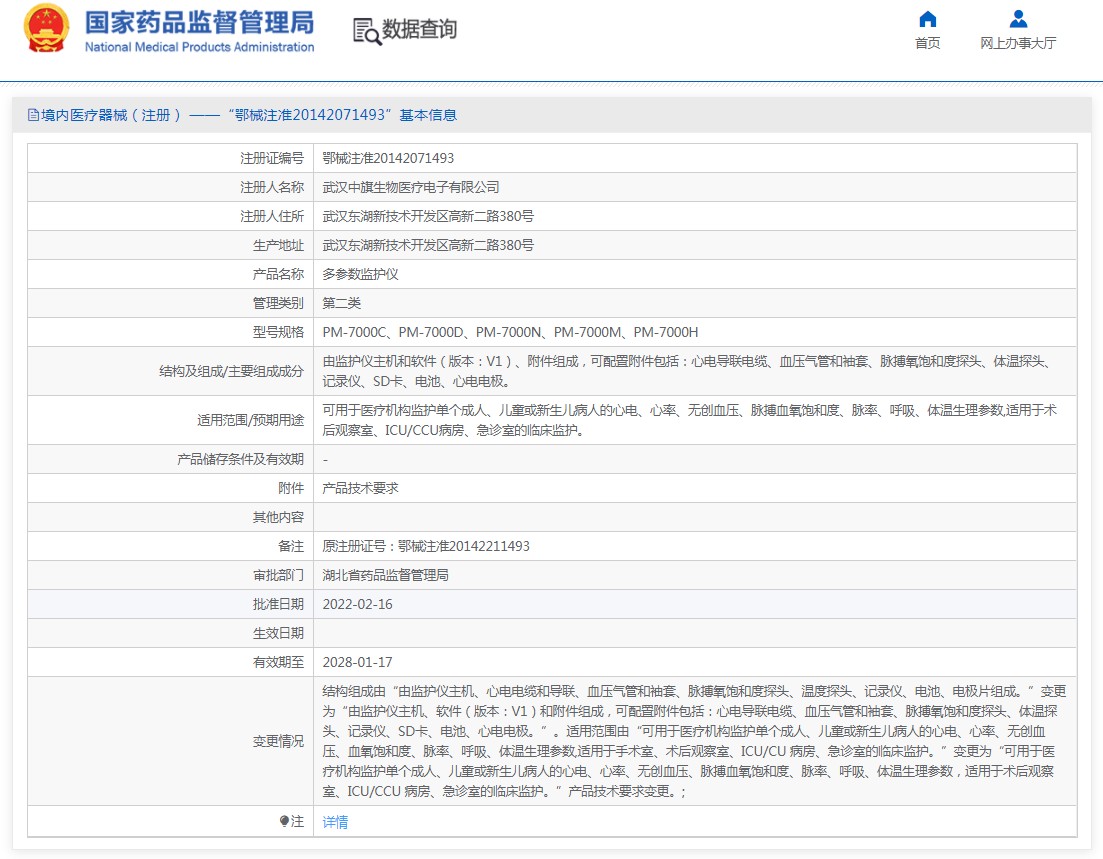
Task: Select the 结构及组成/主要组成成分 label
Action: (231, 371)
